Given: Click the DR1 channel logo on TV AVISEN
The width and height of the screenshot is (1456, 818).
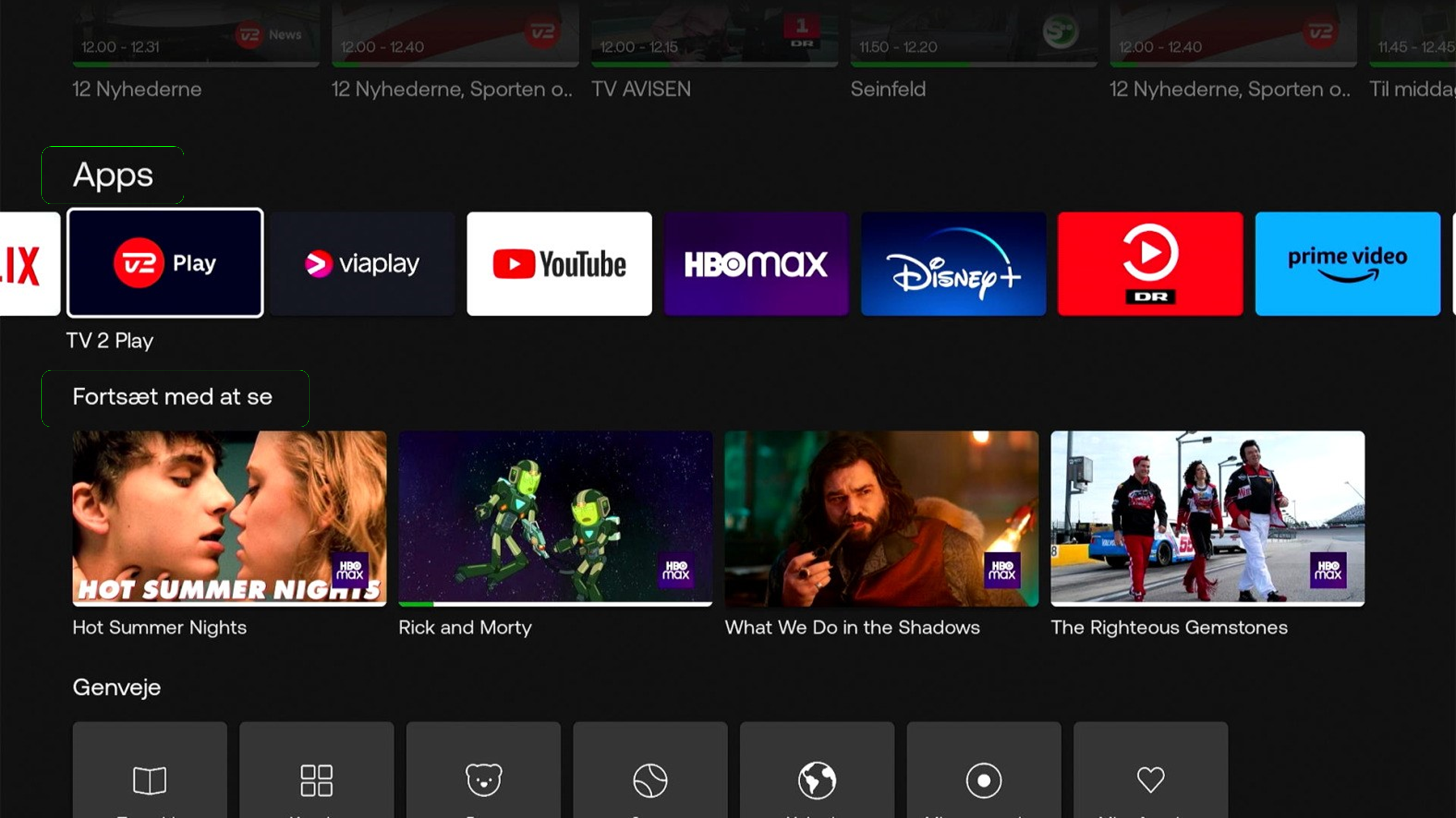Looking at the screenshot, I should (801, 31).
